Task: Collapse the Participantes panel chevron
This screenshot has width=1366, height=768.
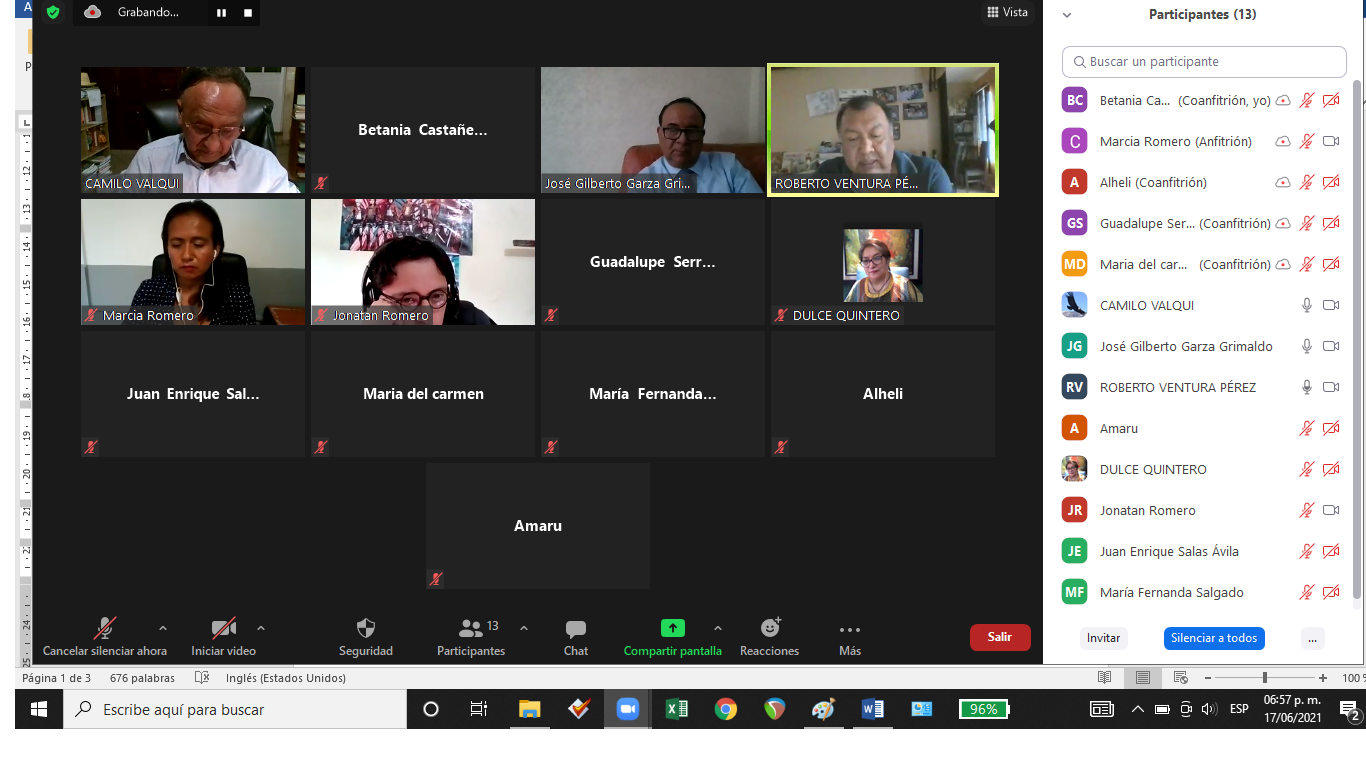Action: click(1067, 15)
